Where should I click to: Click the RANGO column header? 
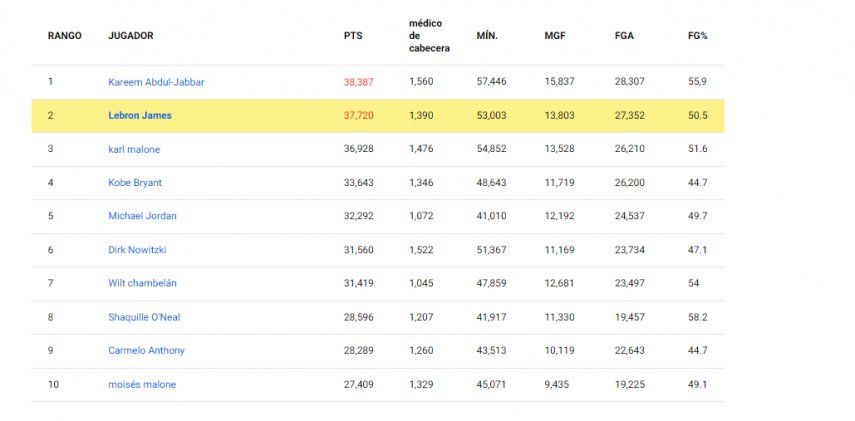(x=65, y=36)
